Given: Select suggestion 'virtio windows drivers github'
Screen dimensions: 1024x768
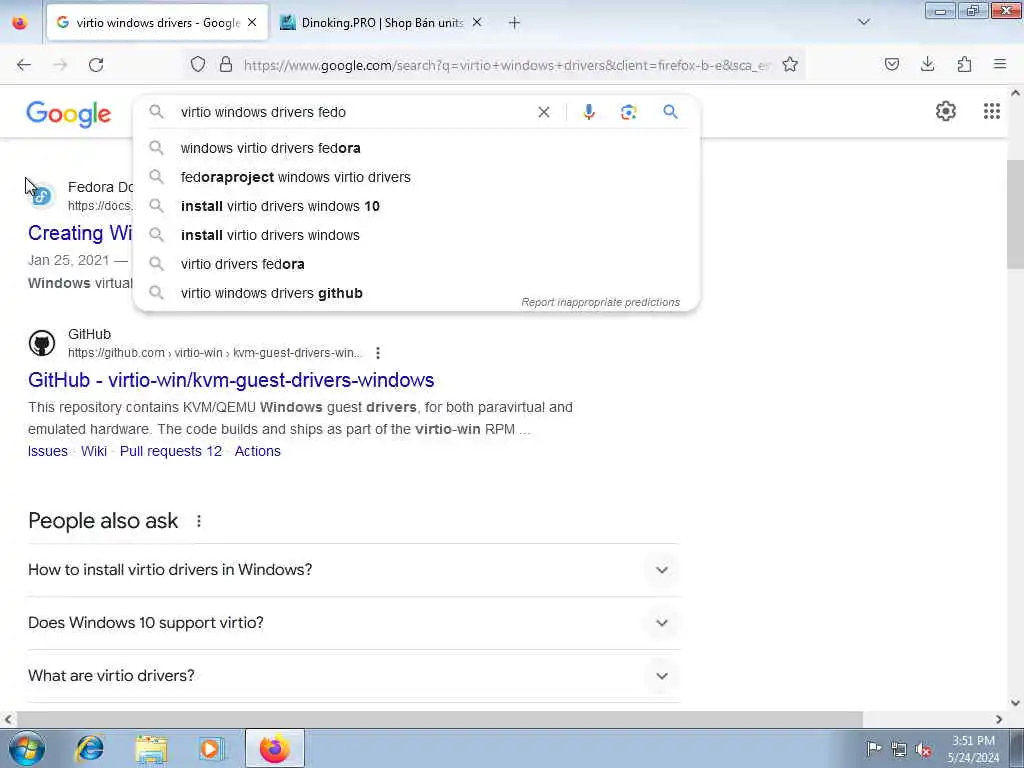Looking at the screenshot, I should [x=417, y=293].
